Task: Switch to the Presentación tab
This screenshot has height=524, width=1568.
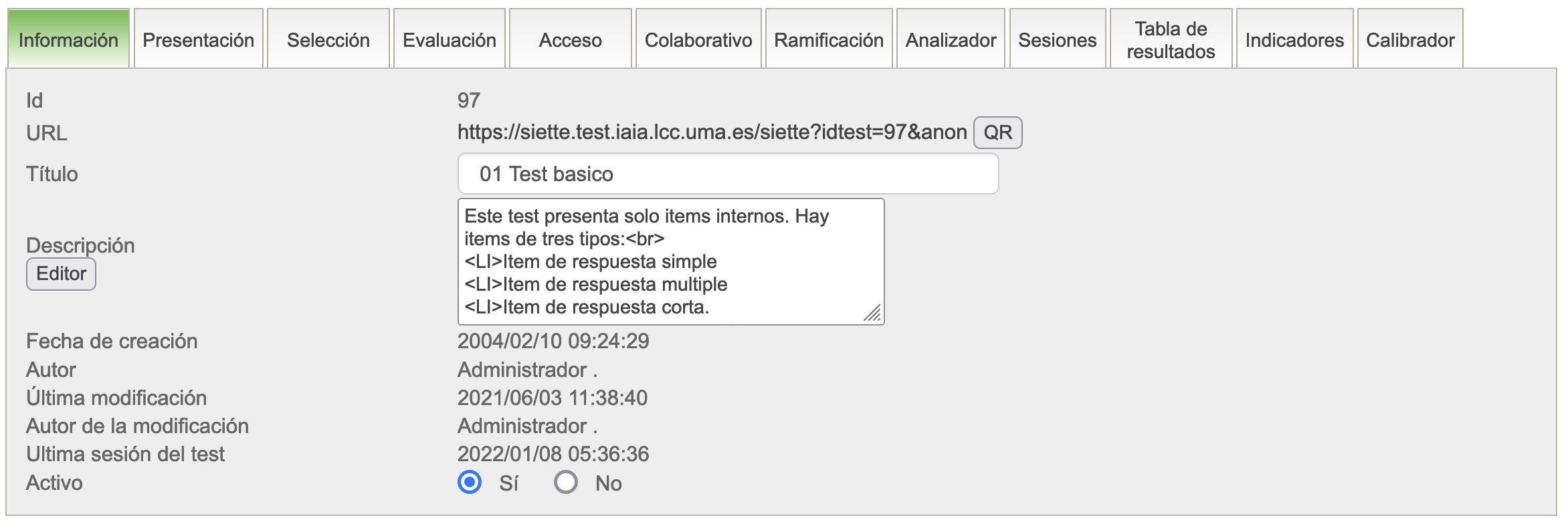Action: point(199,40)
